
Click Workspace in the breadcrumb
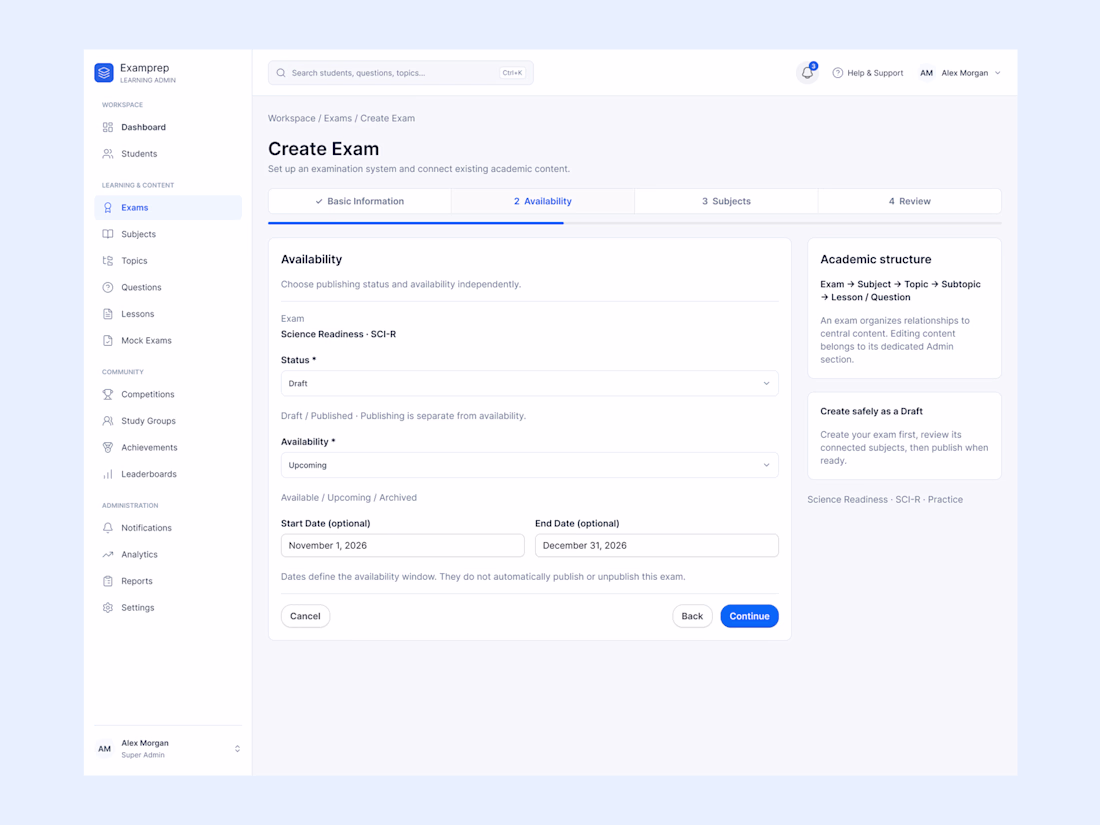coord(292,119)
